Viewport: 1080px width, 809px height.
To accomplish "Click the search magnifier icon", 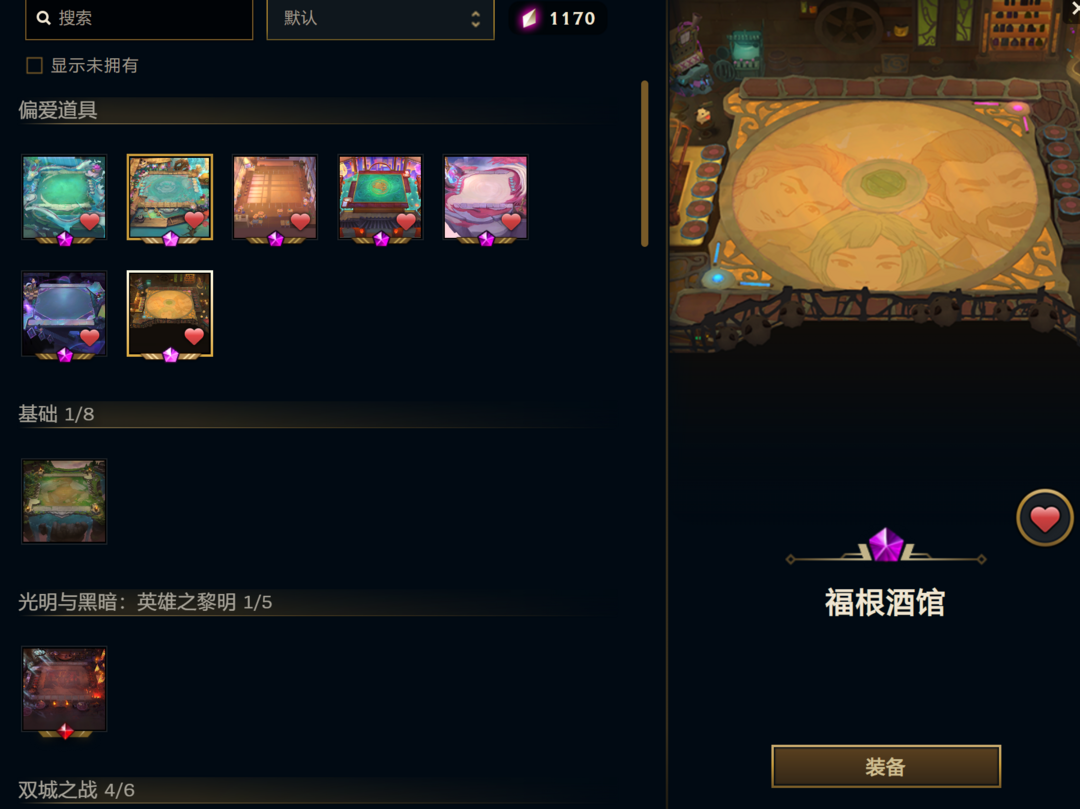I will coord(43,19).
